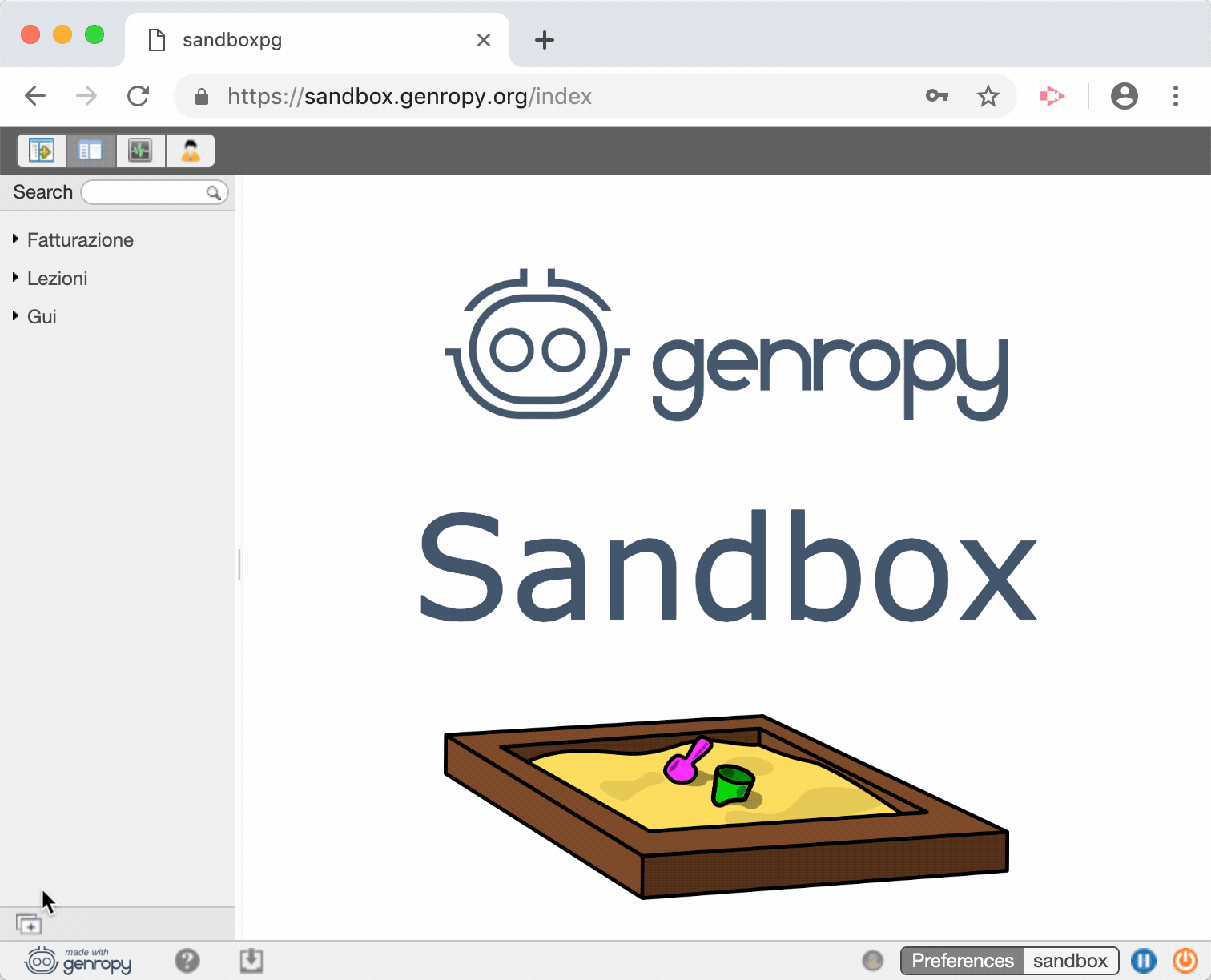1211x980 pixels.
Task: Select the sandboxpg browser tab
Action: pos(317,40)
